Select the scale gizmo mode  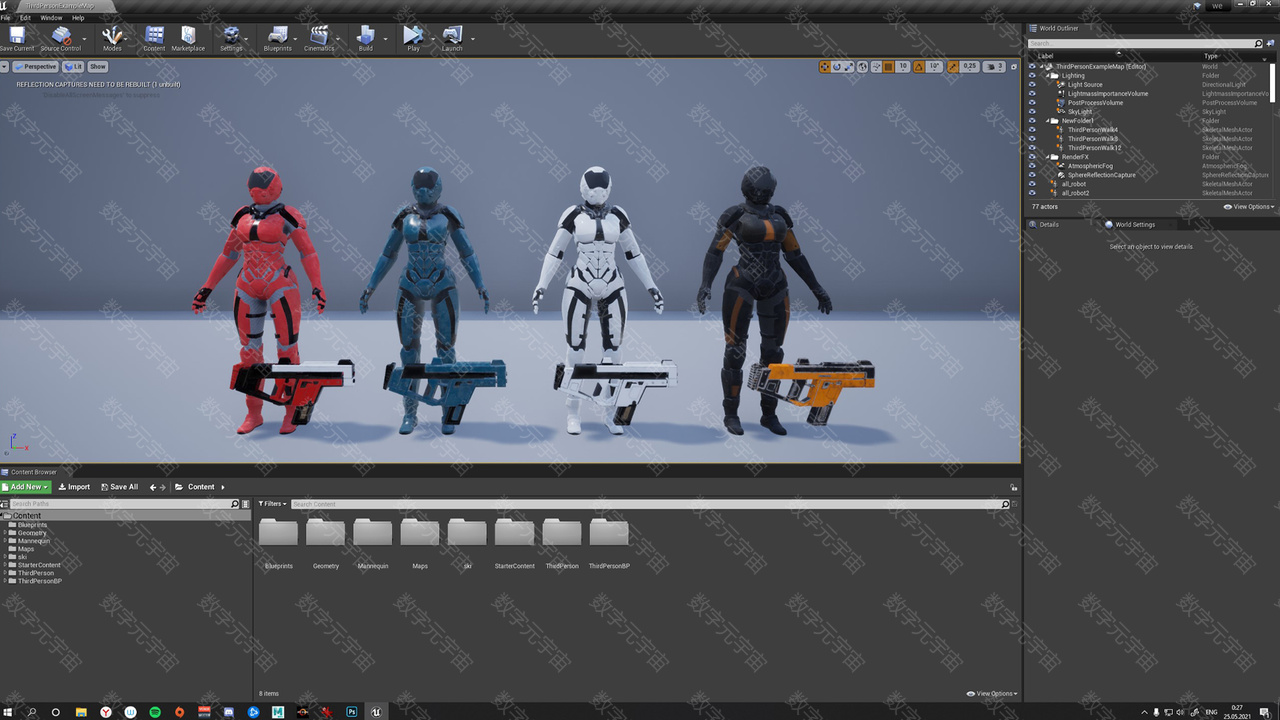[849, 67]
